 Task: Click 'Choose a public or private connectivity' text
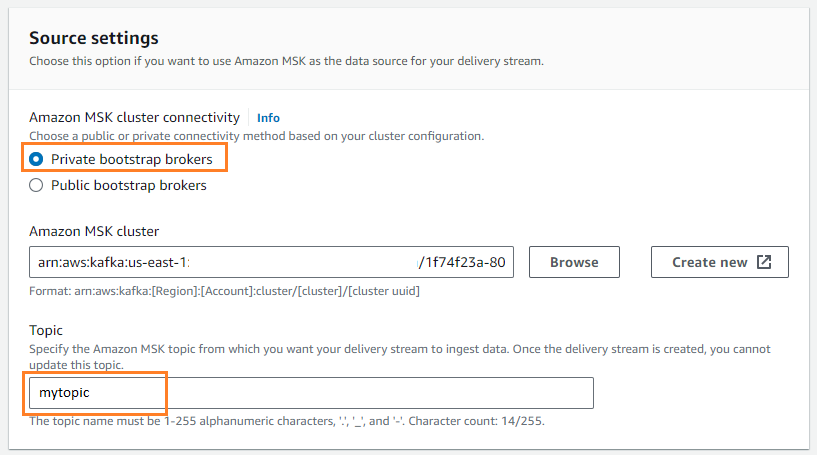256,136
